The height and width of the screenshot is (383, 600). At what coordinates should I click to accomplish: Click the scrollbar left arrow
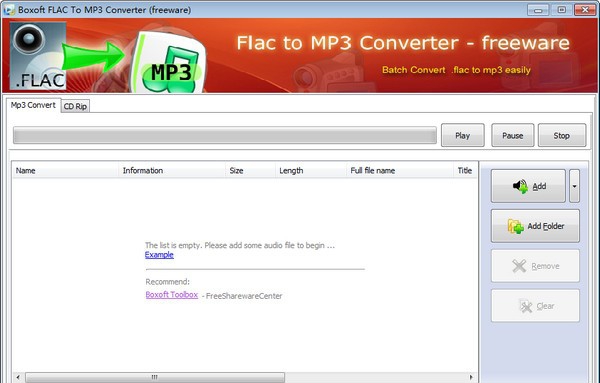click(18, 377)
